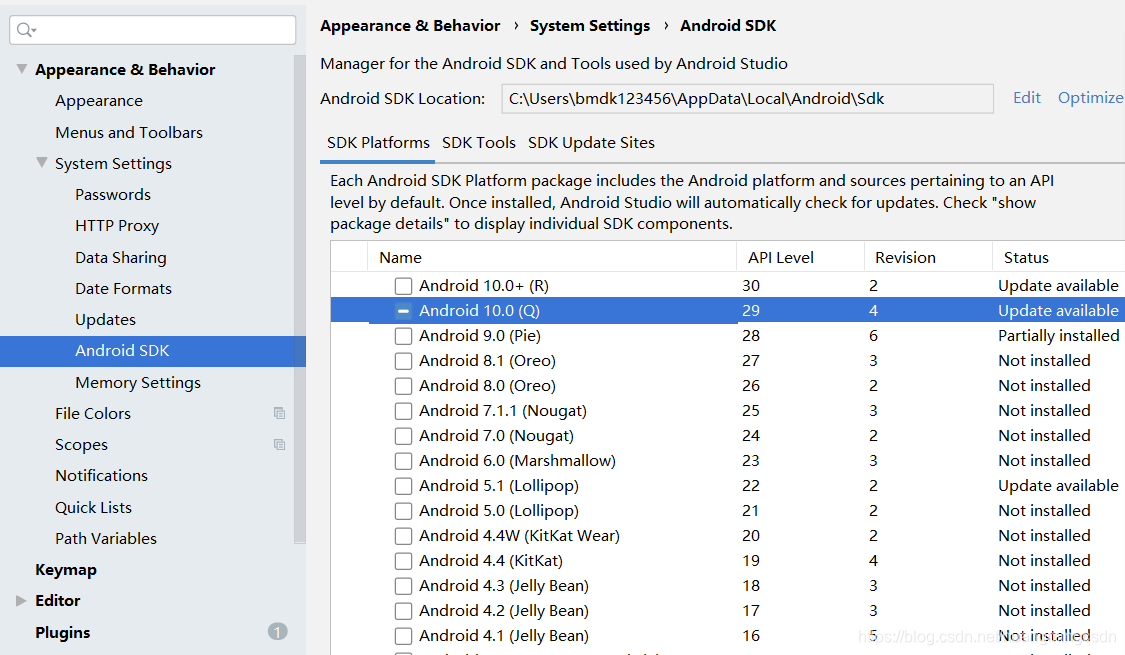The image size is (1125, 655).
Task: Check the Android 9.0 (Pie) checkbox
Action: [403, 336]
